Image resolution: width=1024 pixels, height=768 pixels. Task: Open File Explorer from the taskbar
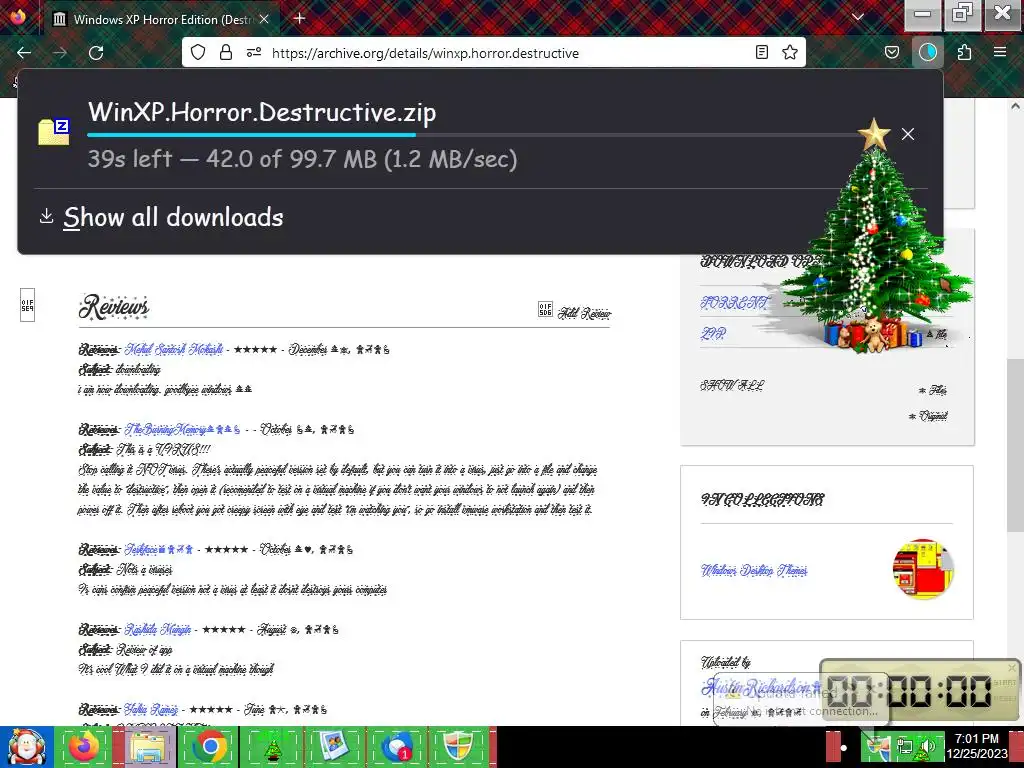147,746
